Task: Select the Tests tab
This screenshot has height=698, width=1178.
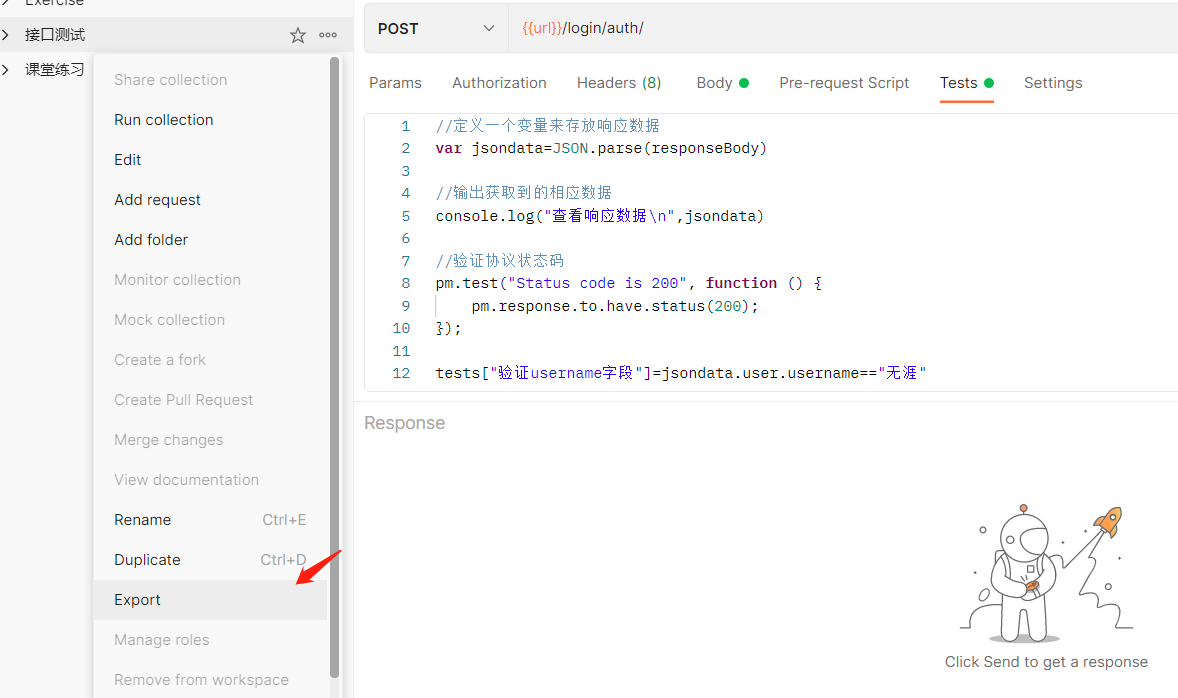Action: point(966,83)
